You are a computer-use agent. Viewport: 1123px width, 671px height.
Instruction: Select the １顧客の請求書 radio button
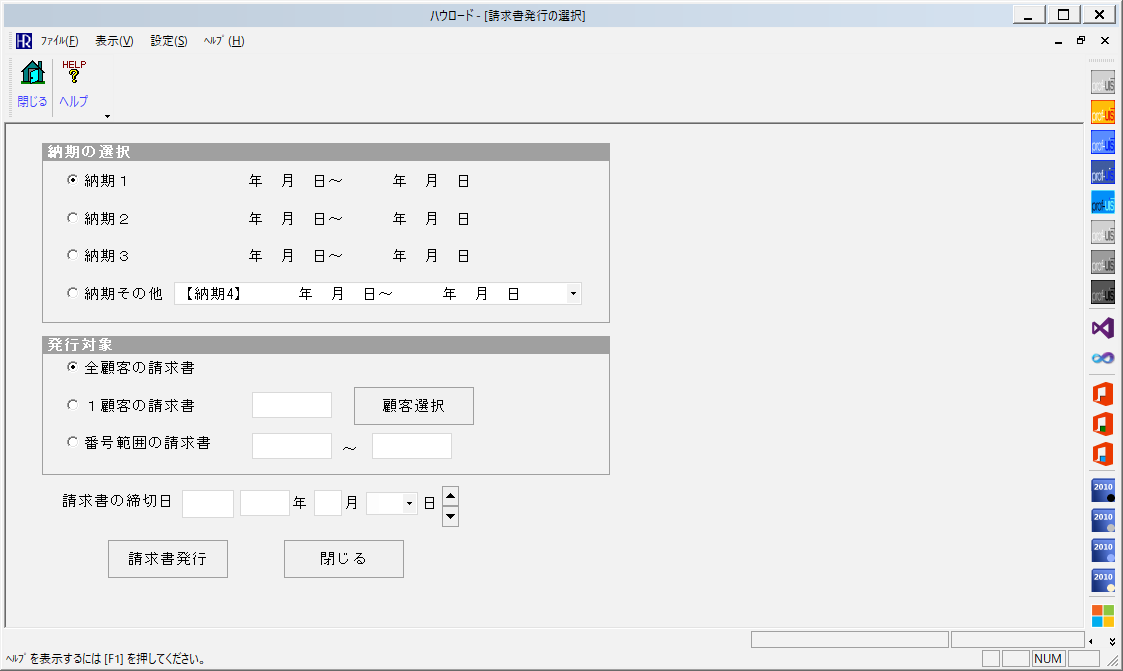(x=72, y=405)
